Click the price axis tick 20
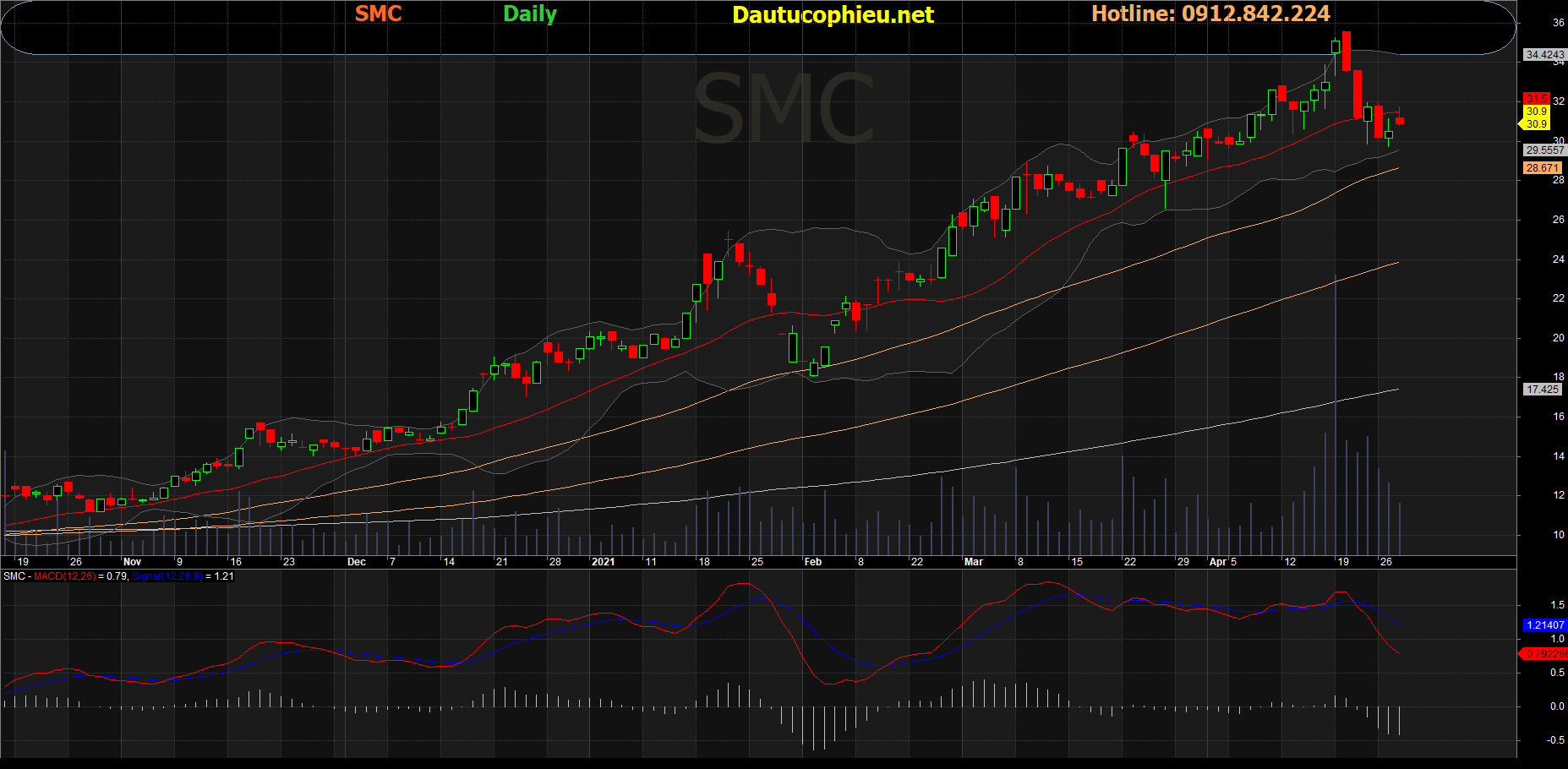 coord(1559,338)
